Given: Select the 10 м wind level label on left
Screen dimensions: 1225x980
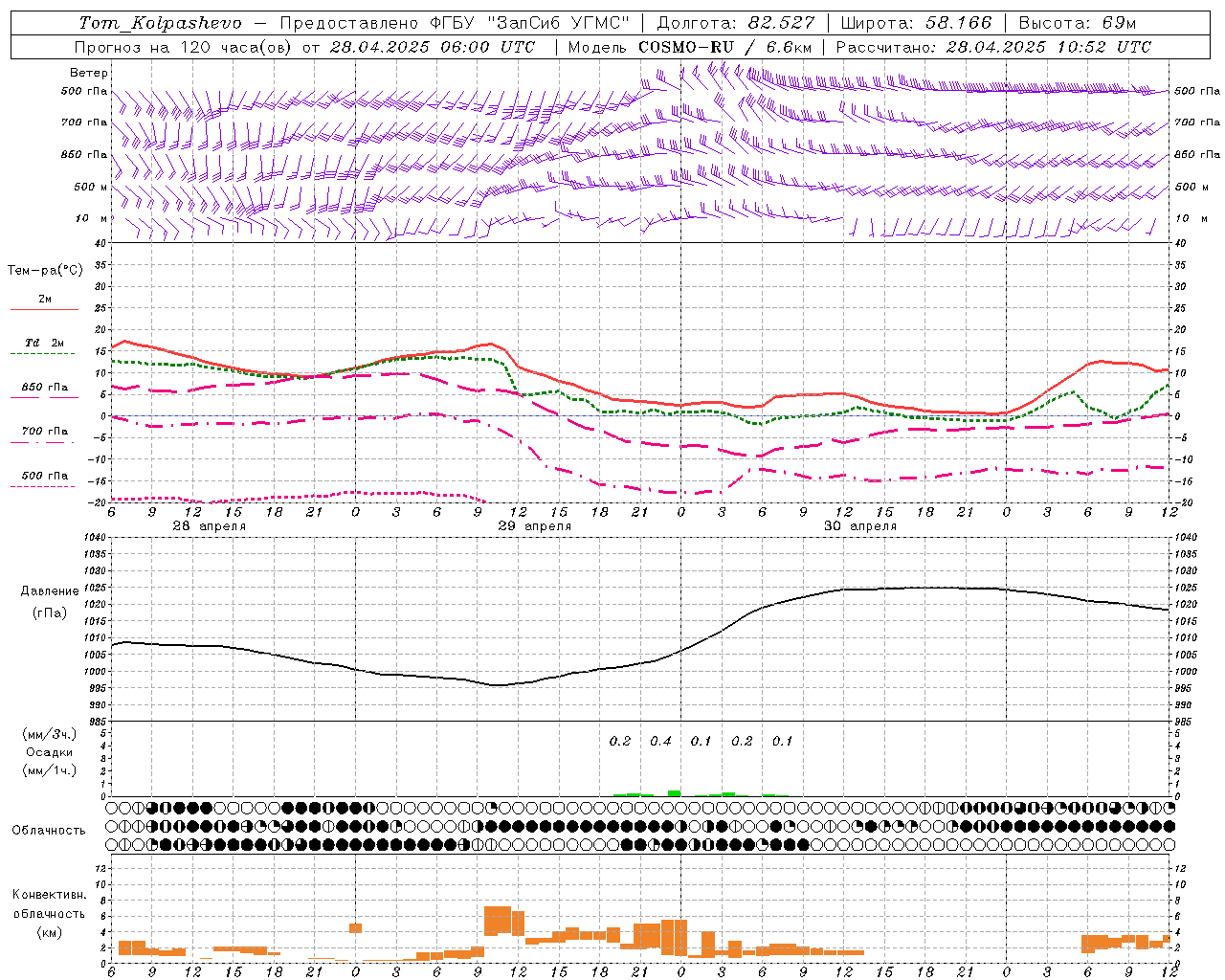Looking at the screenshot, I should tap(92, 218).
